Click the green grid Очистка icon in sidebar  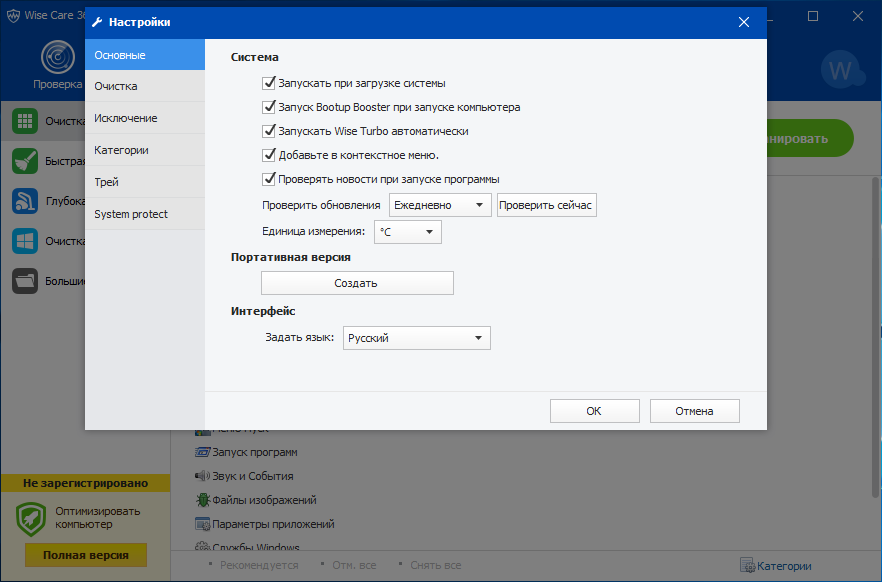(25, 121)
